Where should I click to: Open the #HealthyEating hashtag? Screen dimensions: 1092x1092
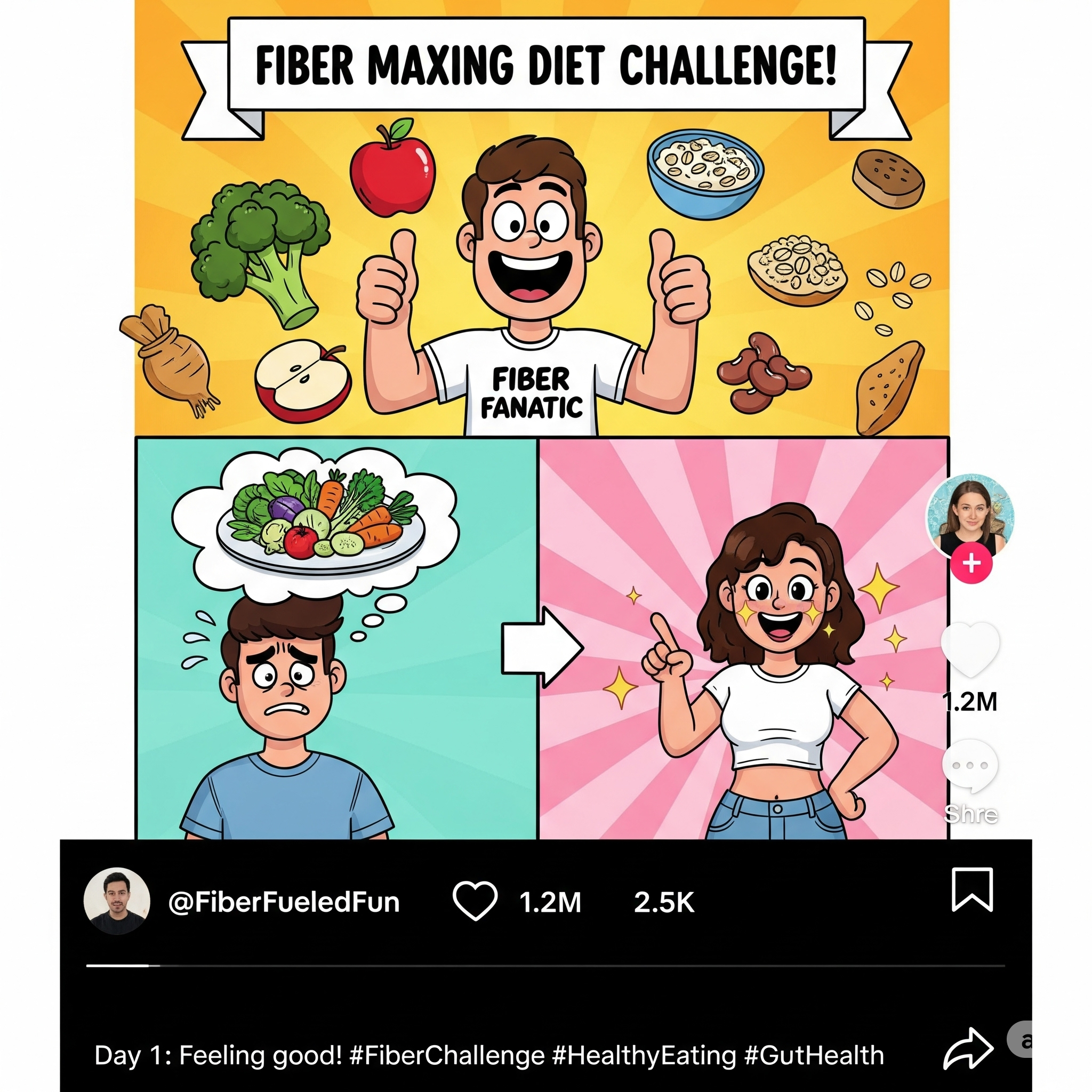click(644, 1055)
